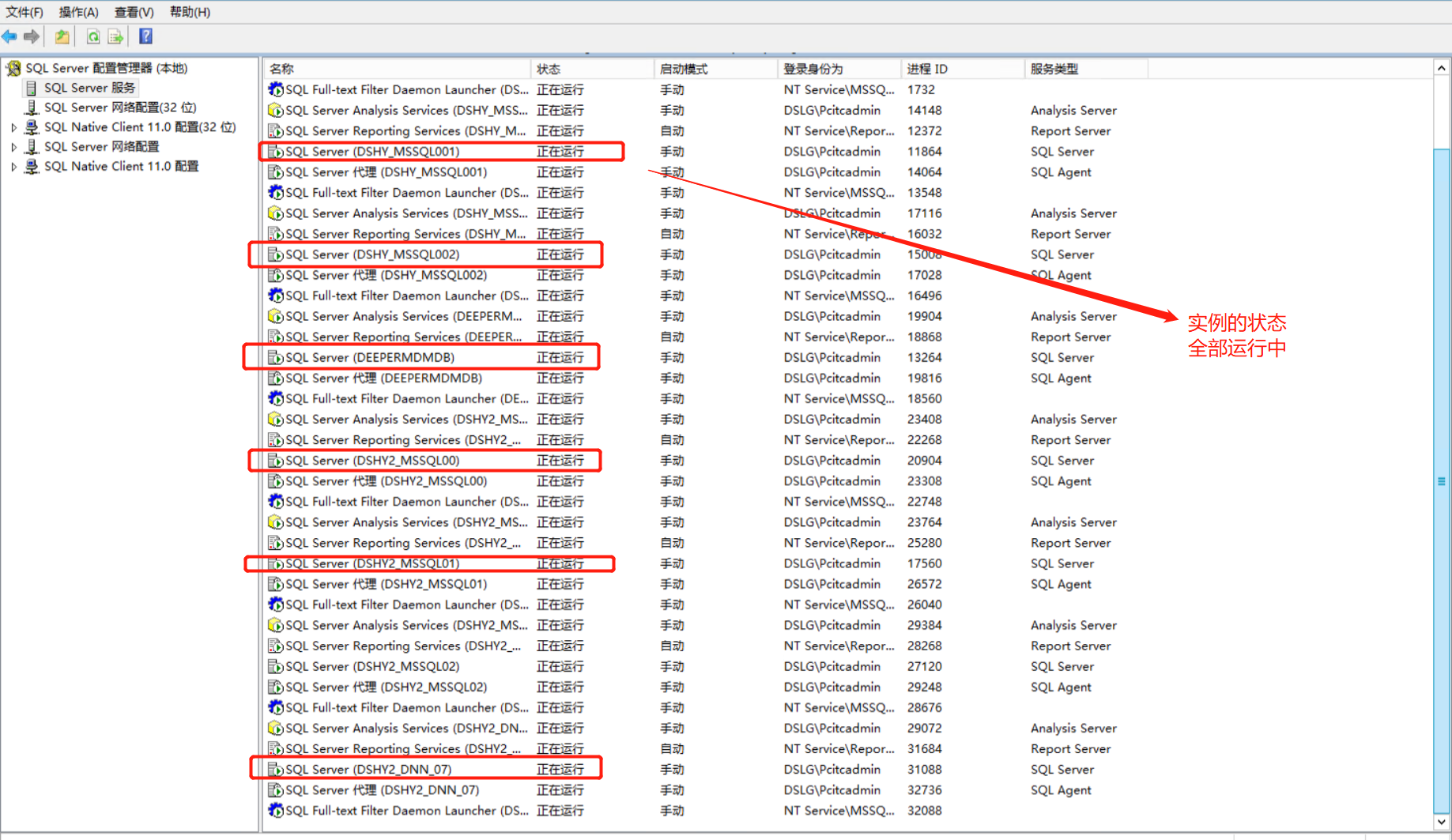Image resolution: width=1452 pixels, height=840 pixels.
Task: Sort by the 名称 column header
Action: point(397,69)
